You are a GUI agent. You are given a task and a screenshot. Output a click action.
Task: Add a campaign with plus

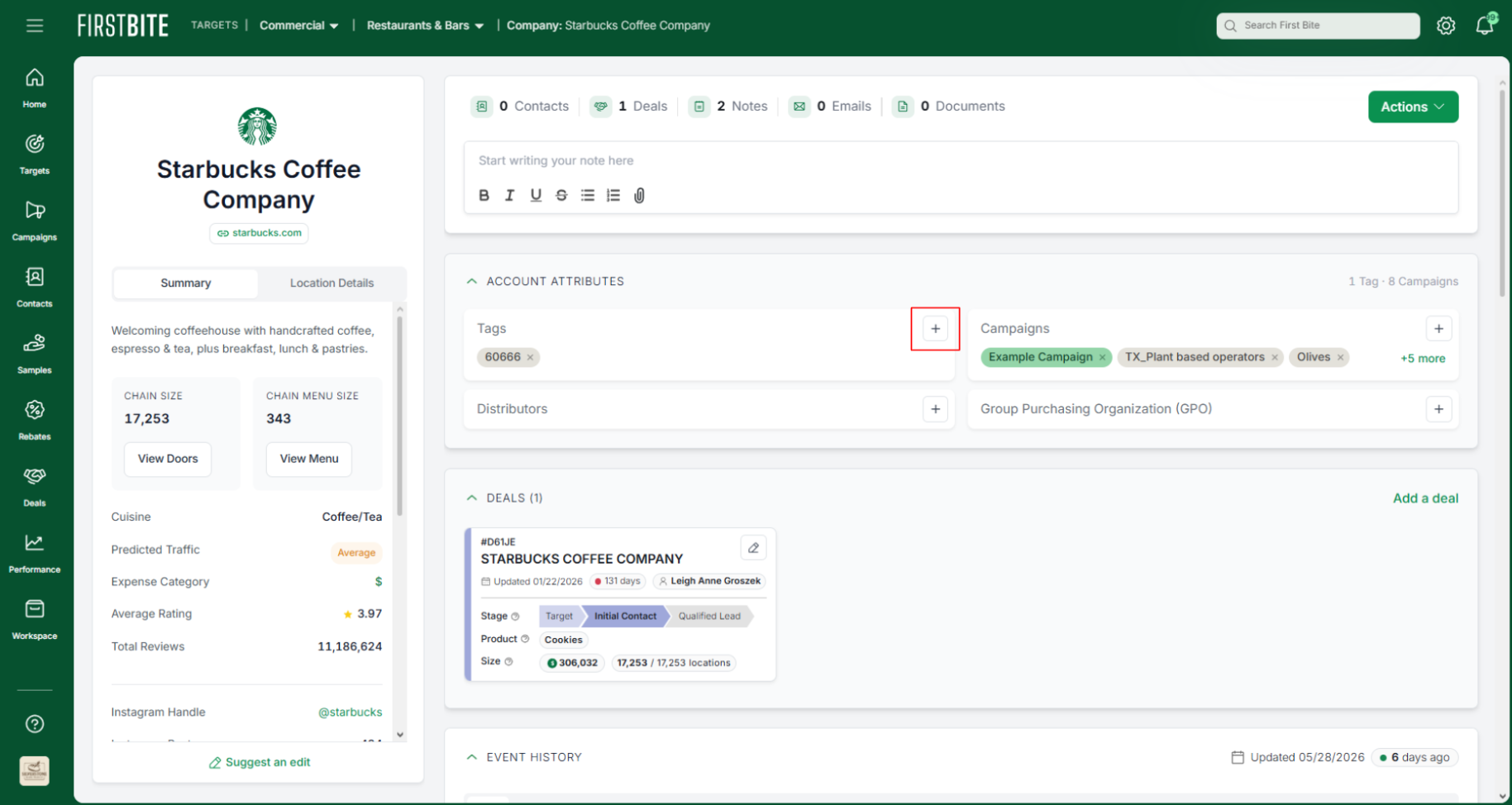pyautogui.click(x=1438, y=329)
